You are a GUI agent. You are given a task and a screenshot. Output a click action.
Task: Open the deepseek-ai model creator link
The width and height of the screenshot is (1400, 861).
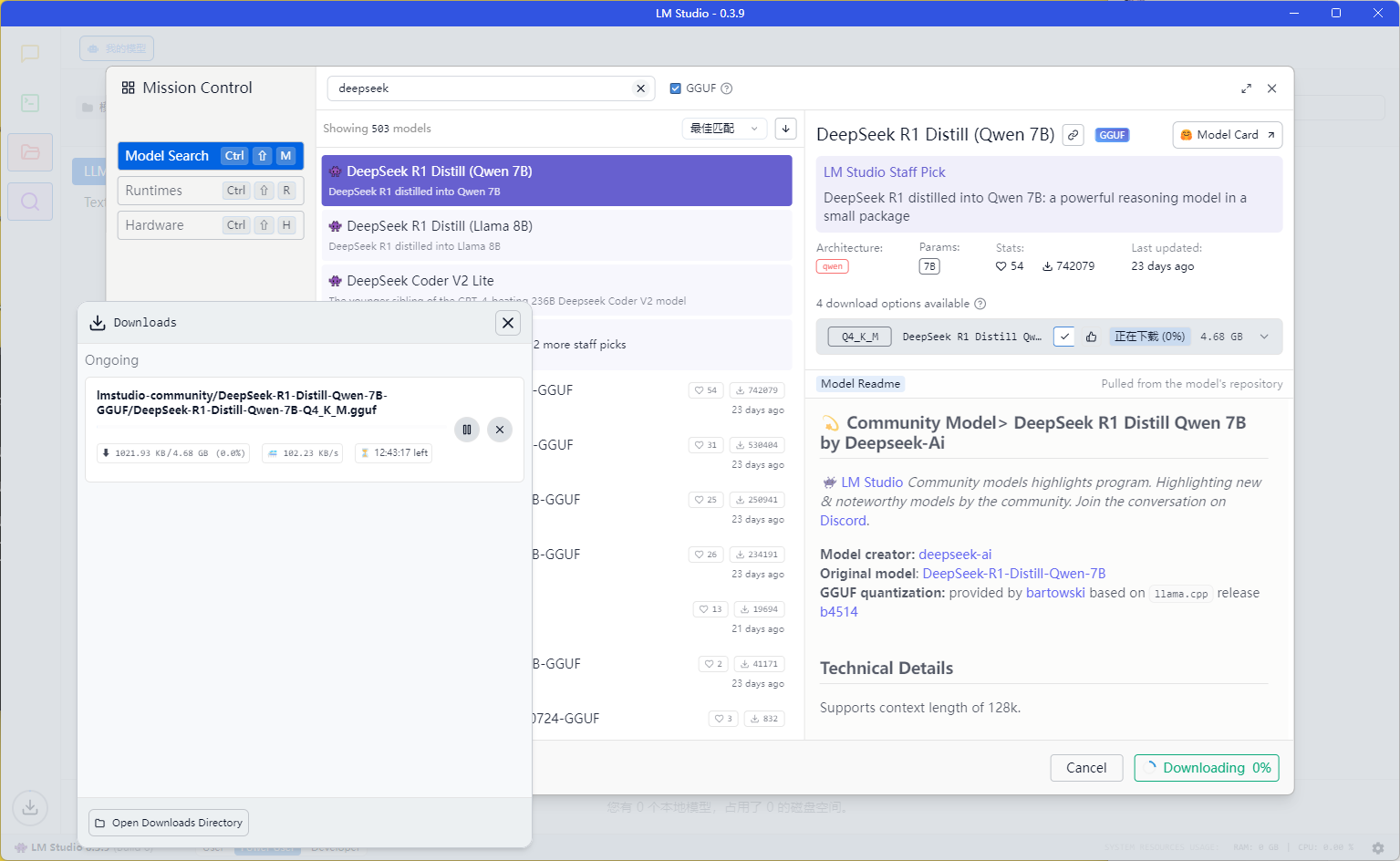tap(955, 555)
